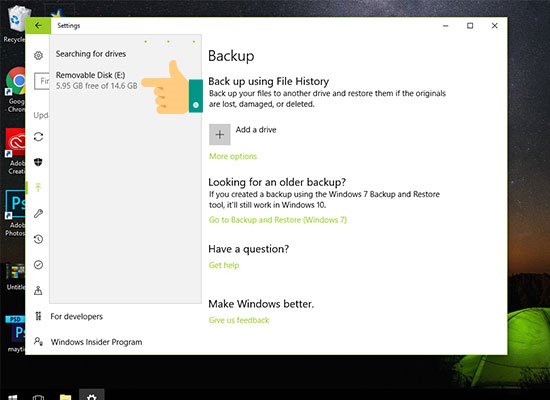Screen dimensions: 550x400
Task: Select the Backup upload arrow icon in sidebar
Action: (x=38, y=187)
